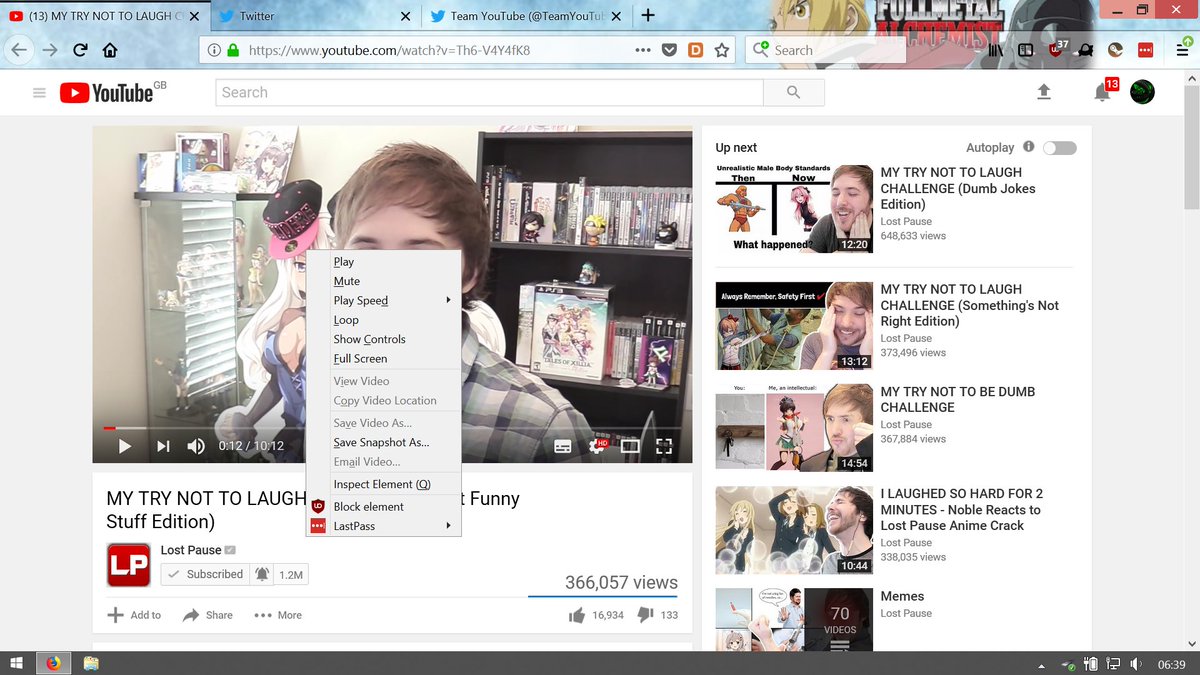Open File Explorer from the taskbar
Viewport: 1200px width, 675px height.
90,664
